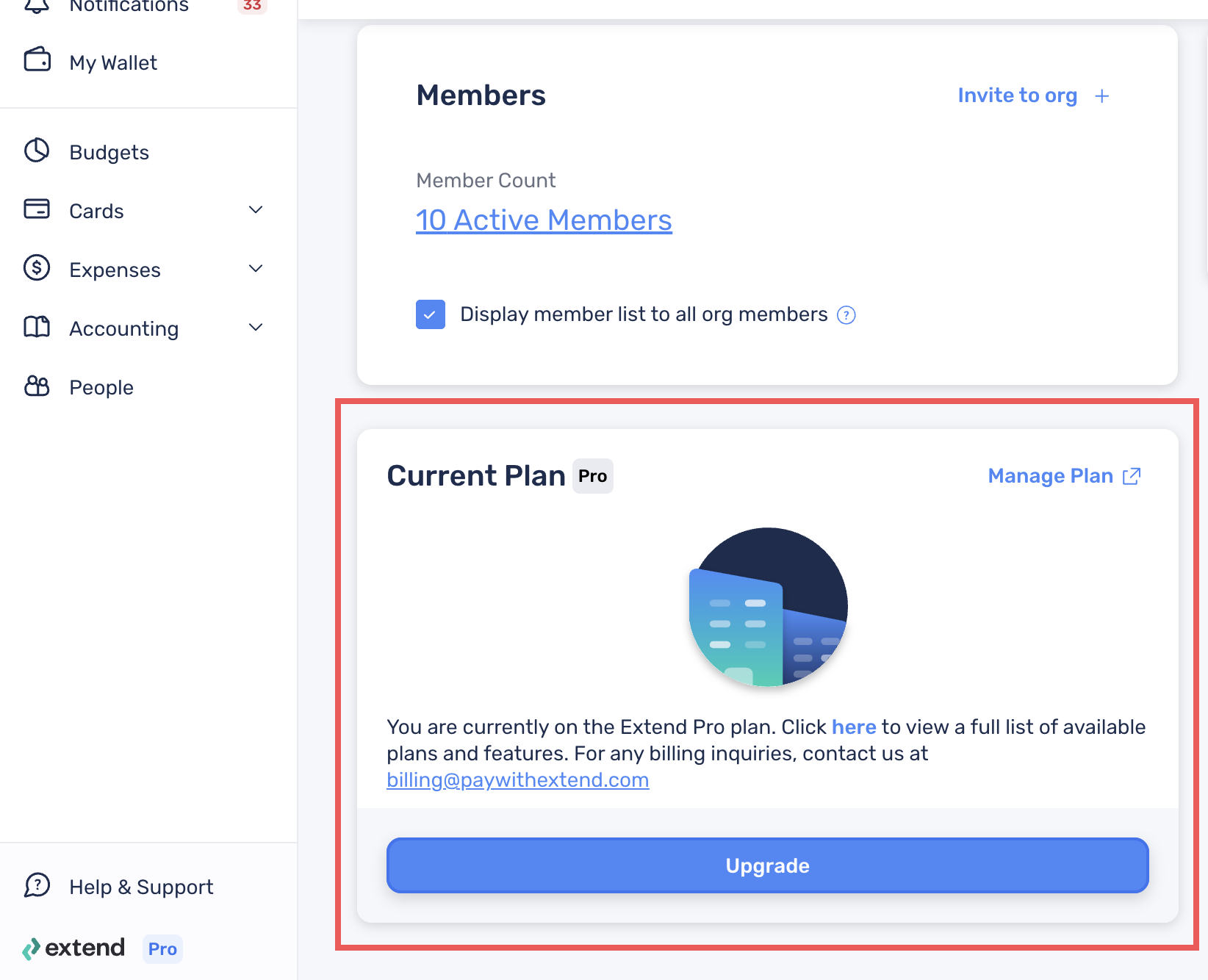Click the Expenses dollar icon
1208x980 pixels.
pyautogui.click(x=37, y=268)
